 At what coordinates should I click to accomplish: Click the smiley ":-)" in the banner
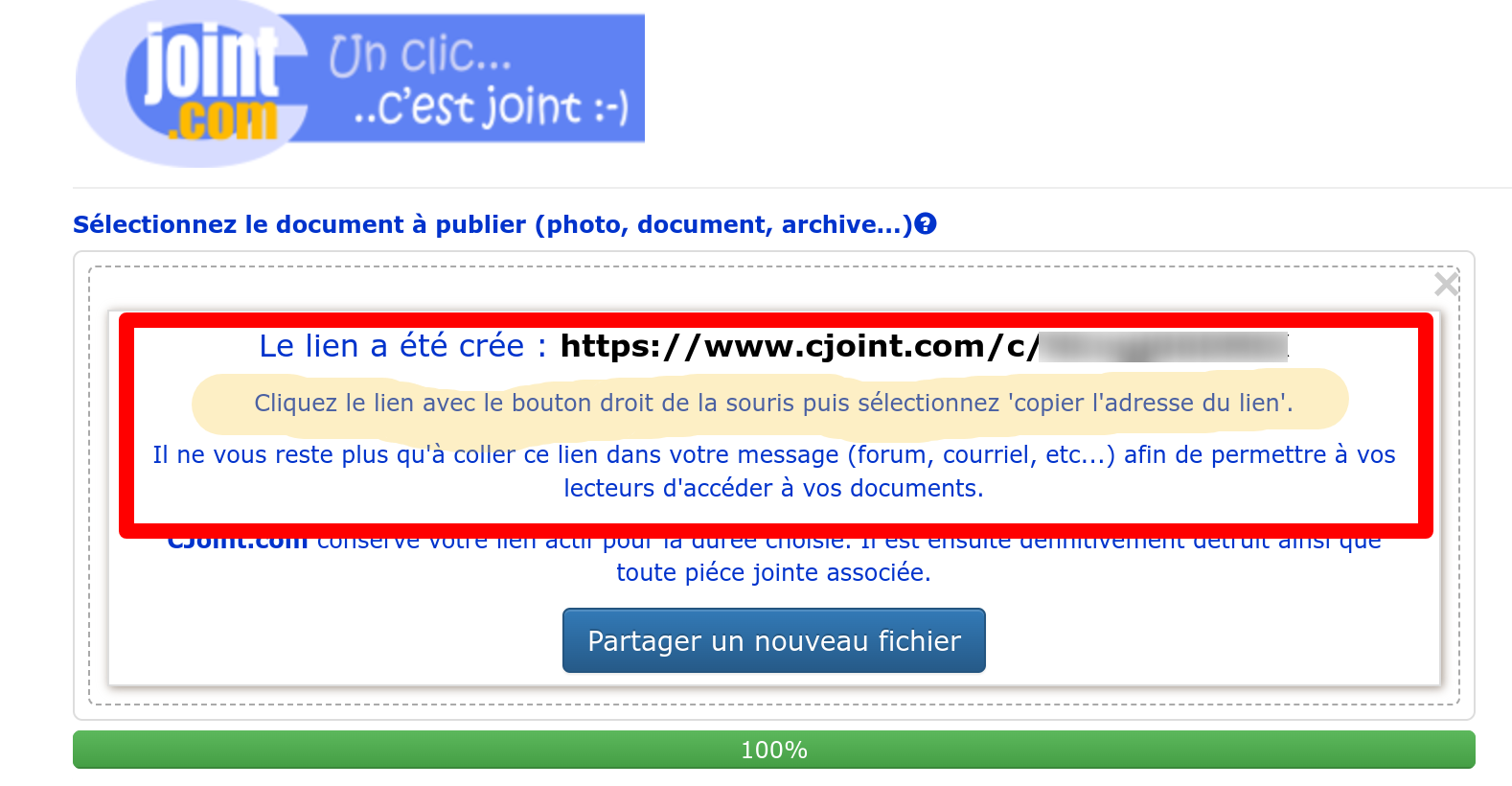tap(611, 108)
